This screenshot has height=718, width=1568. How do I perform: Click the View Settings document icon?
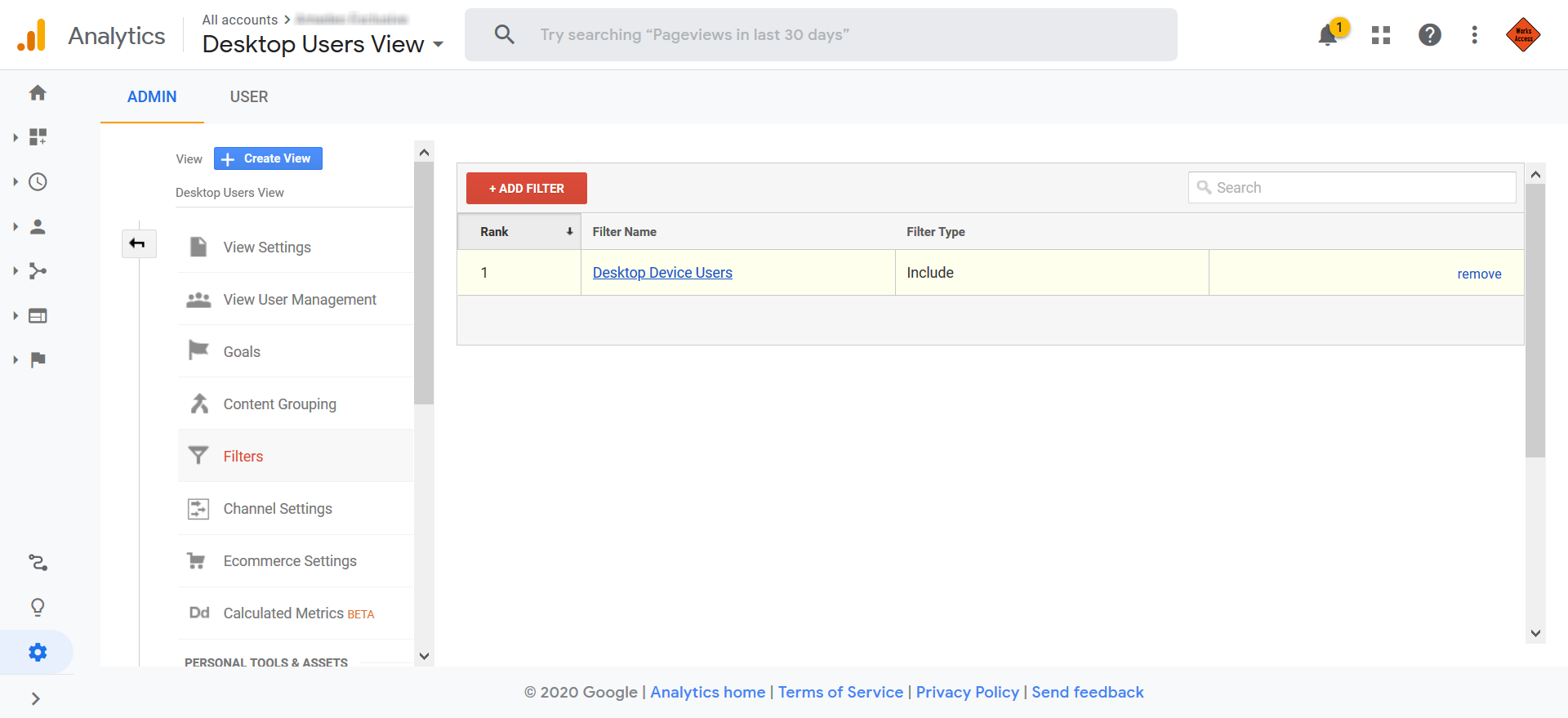point(198,247)
